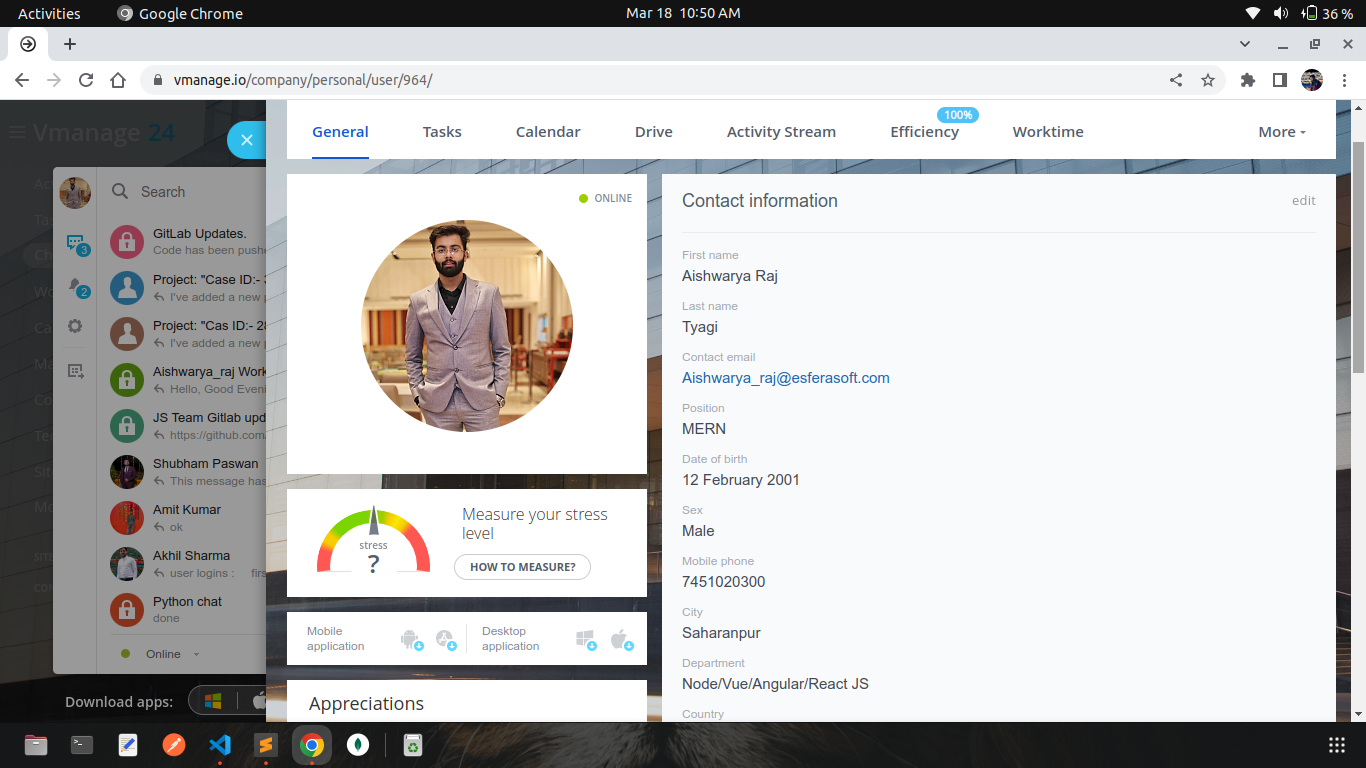Close the profile slider with blue X
This screenshot has width=1366, height=768.
pyautogui.click(x=247, y=140)
